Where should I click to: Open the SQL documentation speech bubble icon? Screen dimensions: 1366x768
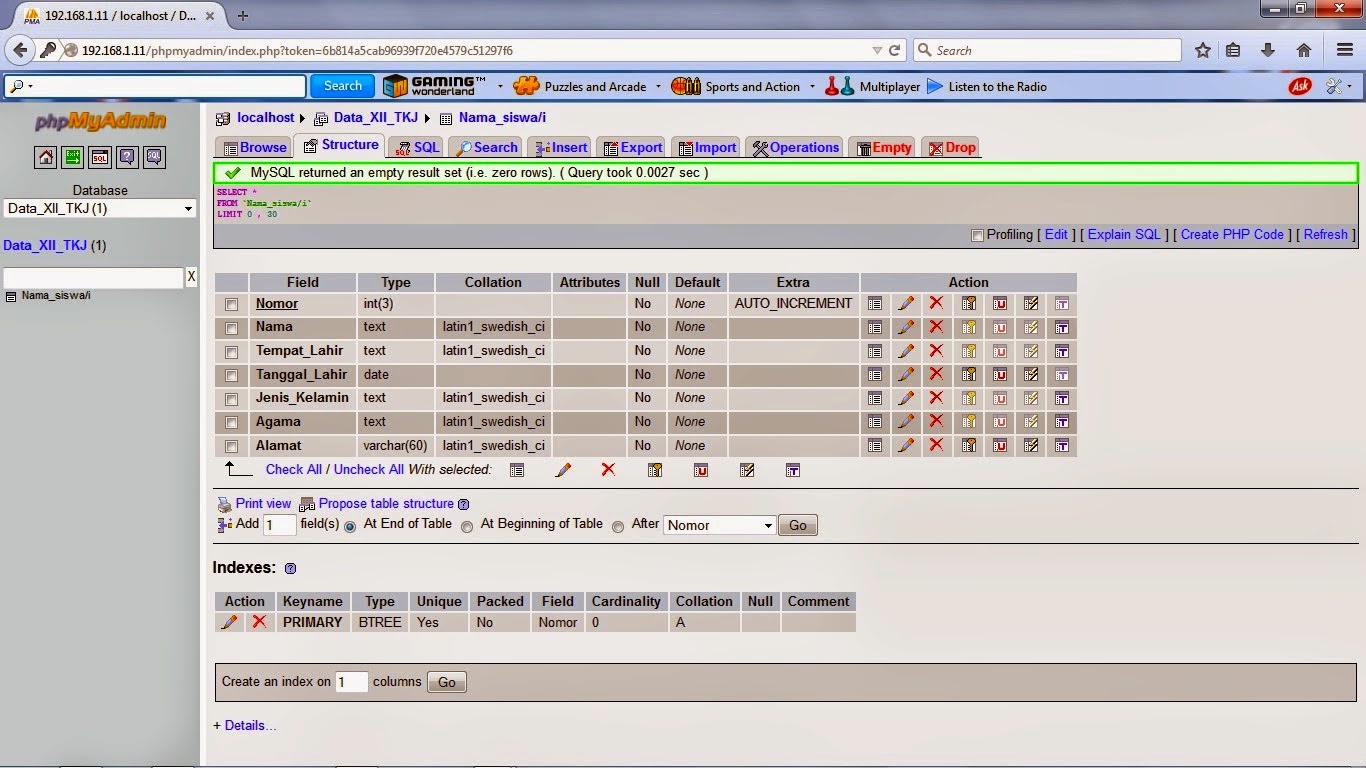153,157
